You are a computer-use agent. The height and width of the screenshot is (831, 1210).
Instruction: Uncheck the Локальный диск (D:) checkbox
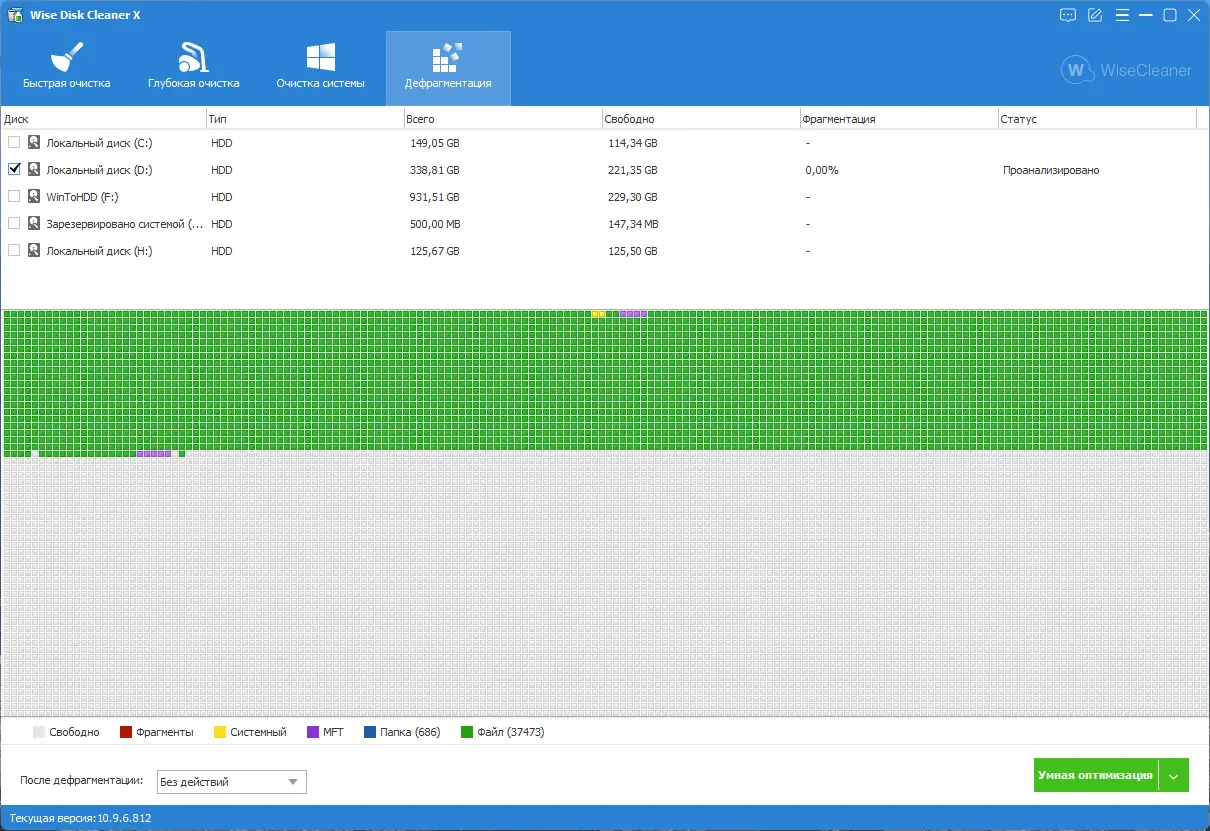pos(14,170)
